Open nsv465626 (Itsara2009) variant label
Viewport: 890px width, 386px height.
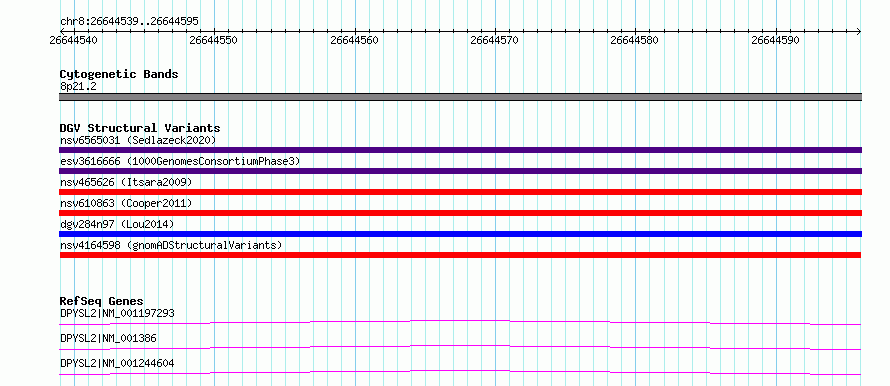(x=126, y=182)
